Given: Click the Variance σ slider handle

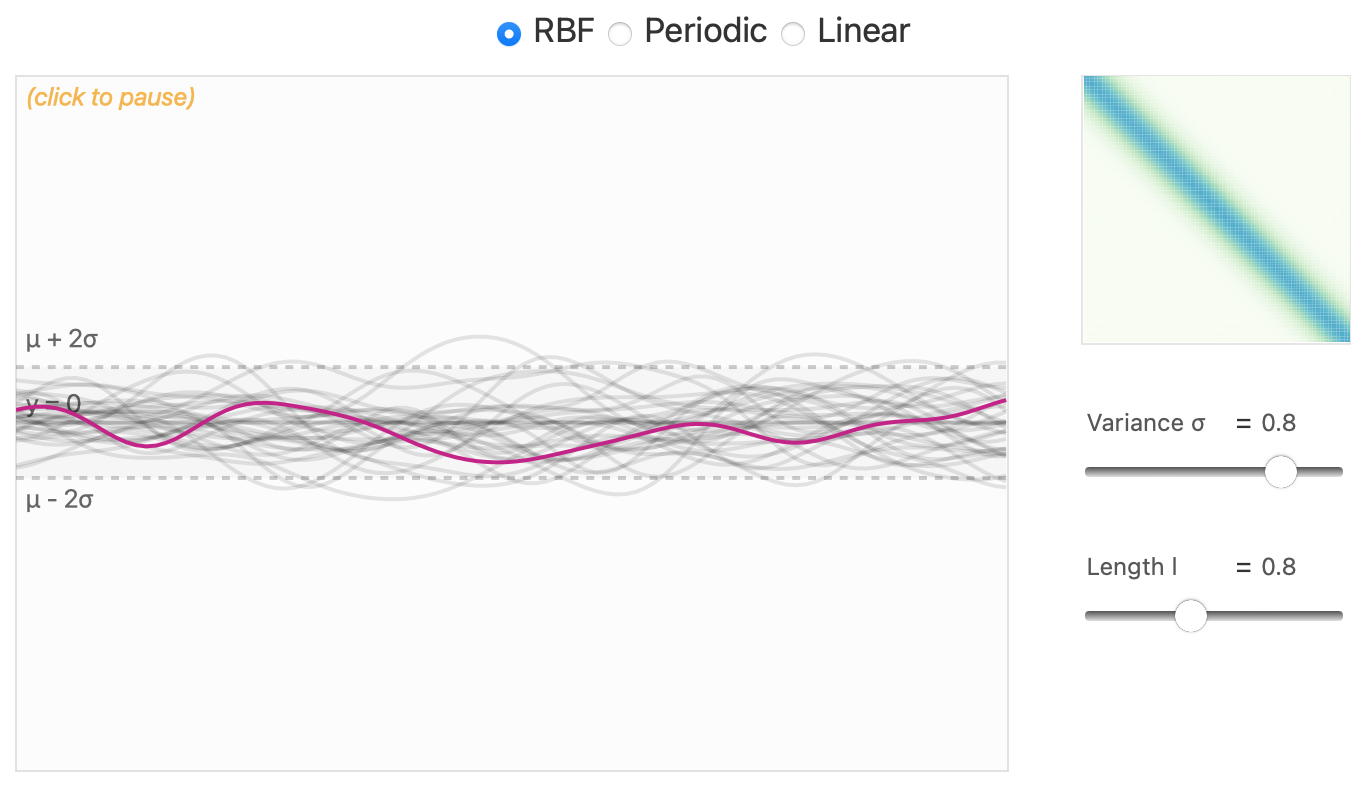Looking at the screenshot, I should (x=1280, y=471).
